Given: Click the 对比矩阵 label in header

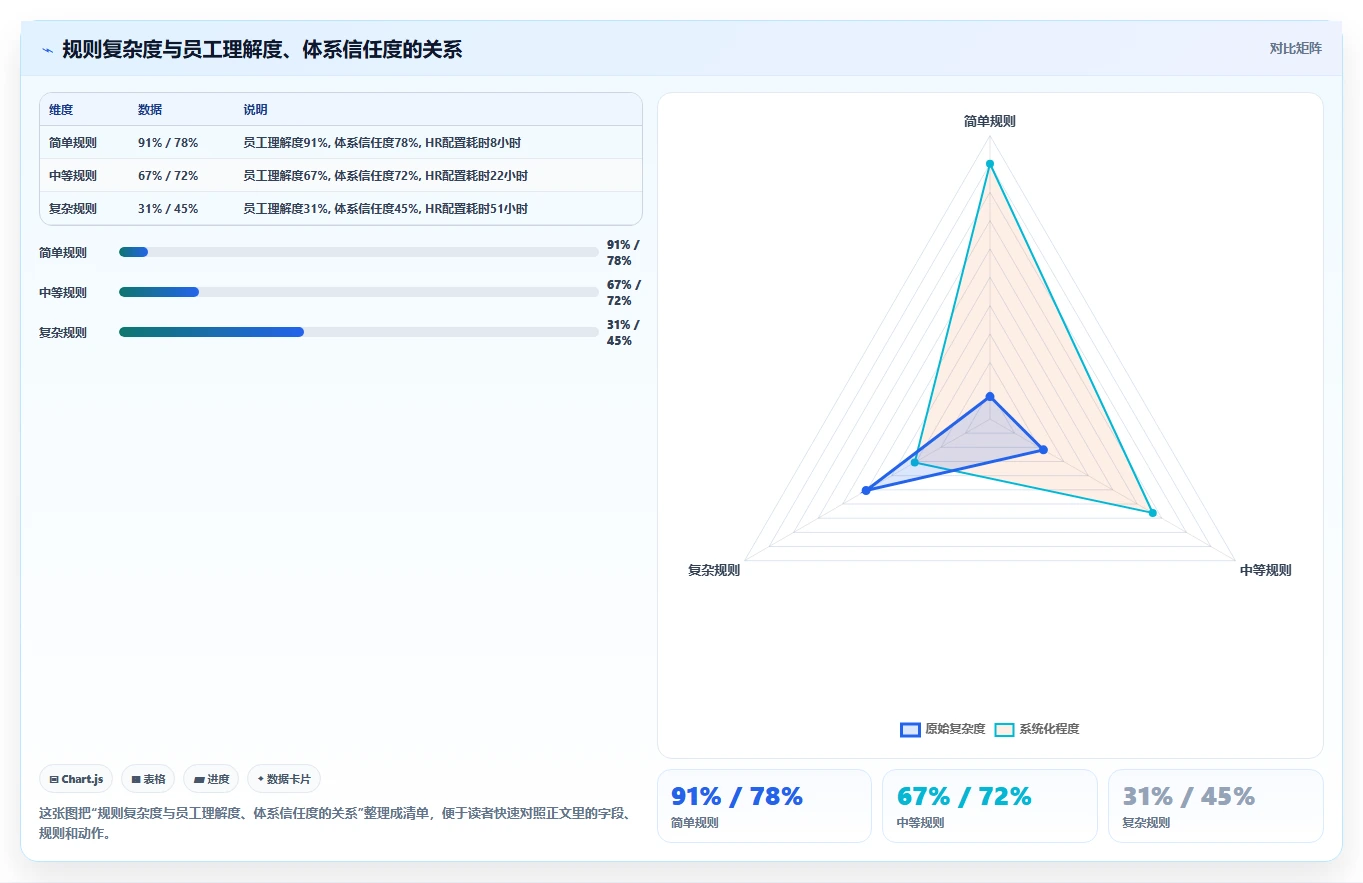Looking at the screenshot, I should (x=1295, y=48).
